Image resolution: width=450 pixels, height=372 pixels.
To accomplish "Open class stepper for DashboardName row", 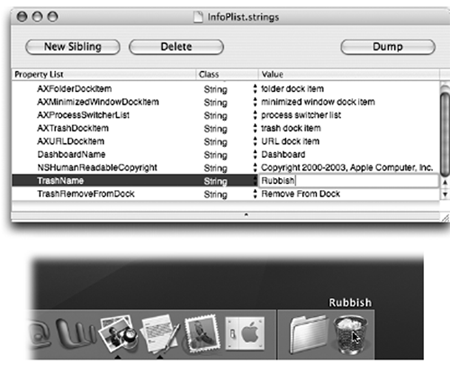I will click(255, 154).
